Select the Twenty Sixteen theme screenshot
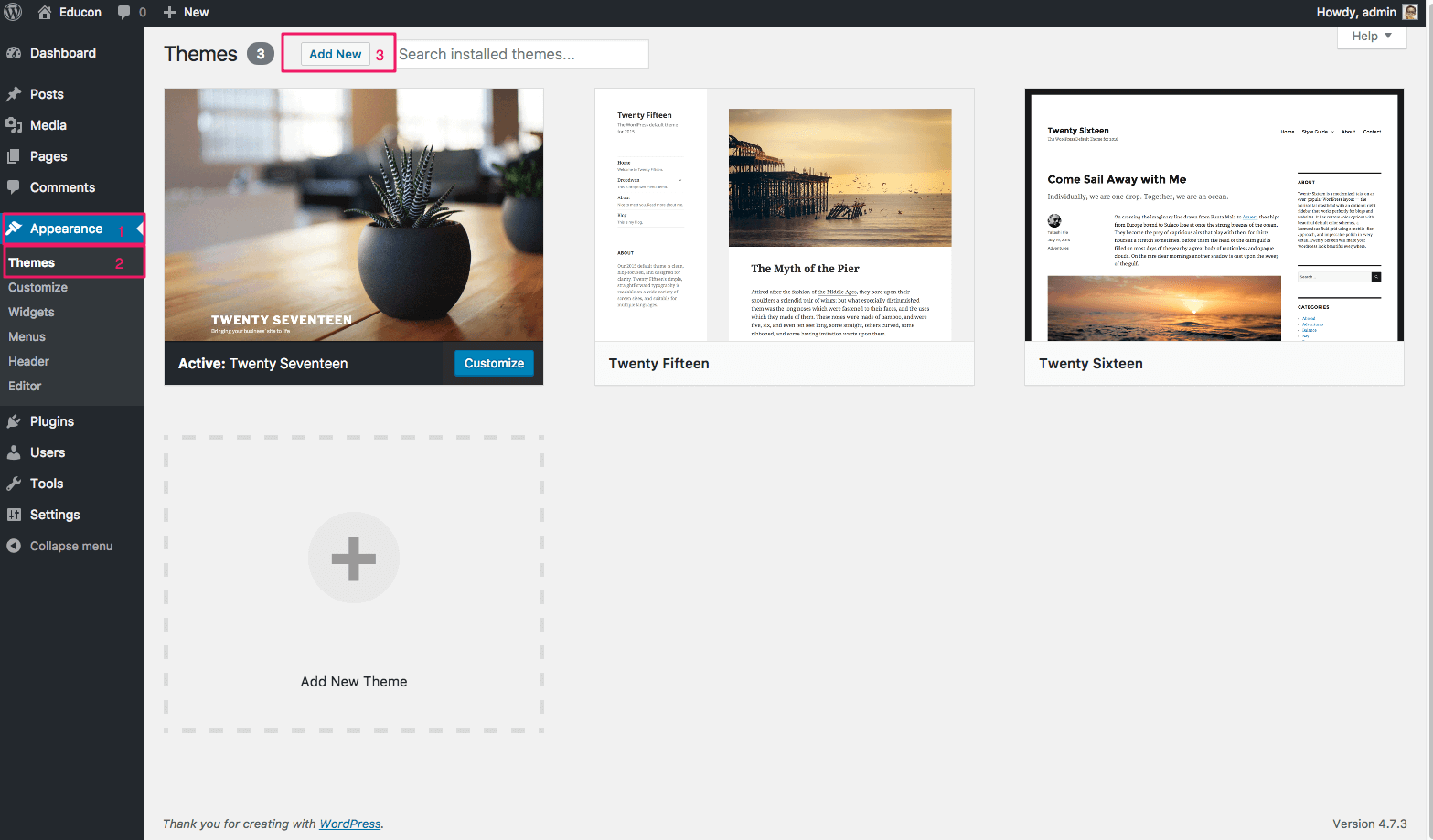This screenshot has width=1433, height=840. pyautogui.click(x=1214, y=215)
